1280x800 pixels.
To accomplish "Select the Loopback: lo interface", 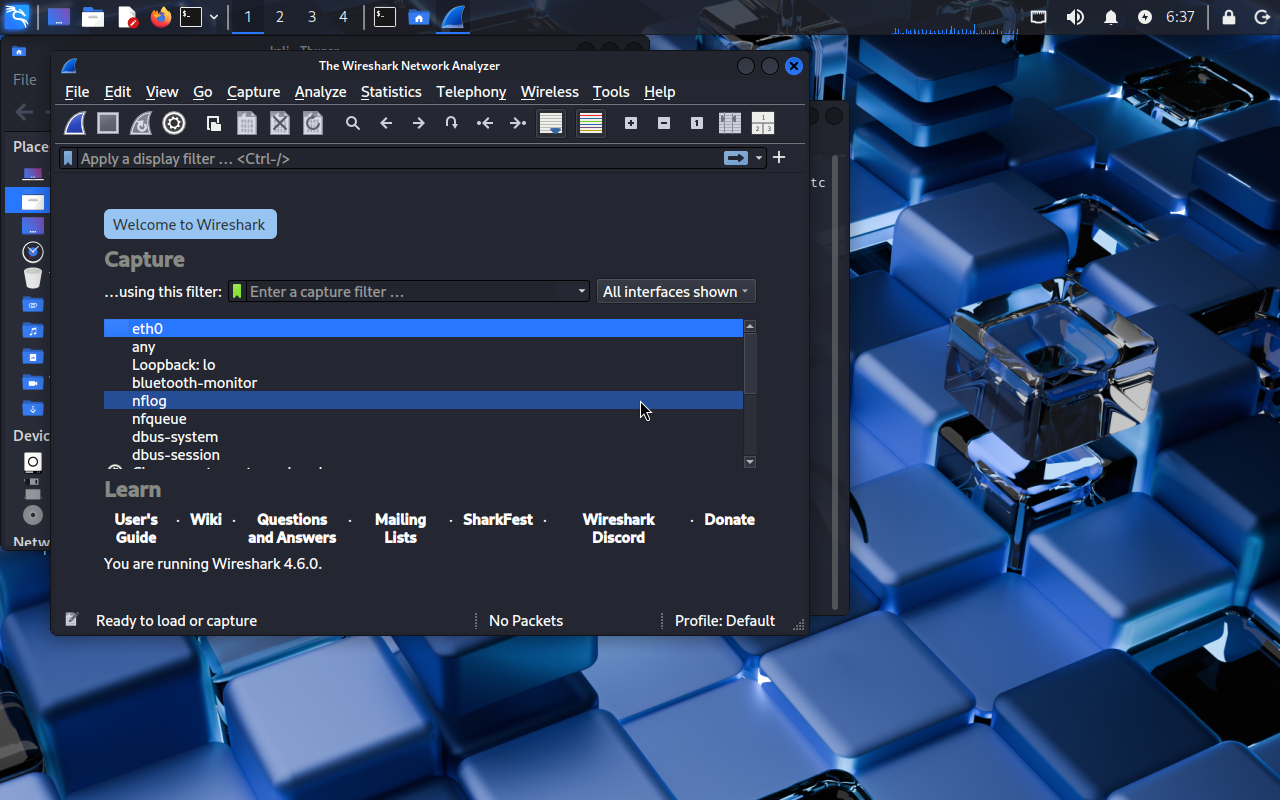I will (173, 365).
